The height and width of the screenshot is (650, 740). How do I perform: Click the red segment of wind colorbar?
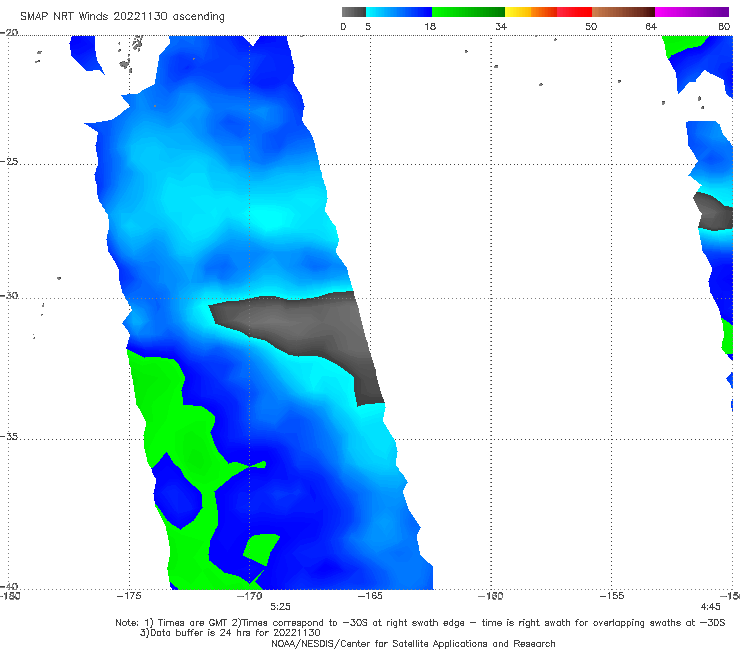click(574, 12)
